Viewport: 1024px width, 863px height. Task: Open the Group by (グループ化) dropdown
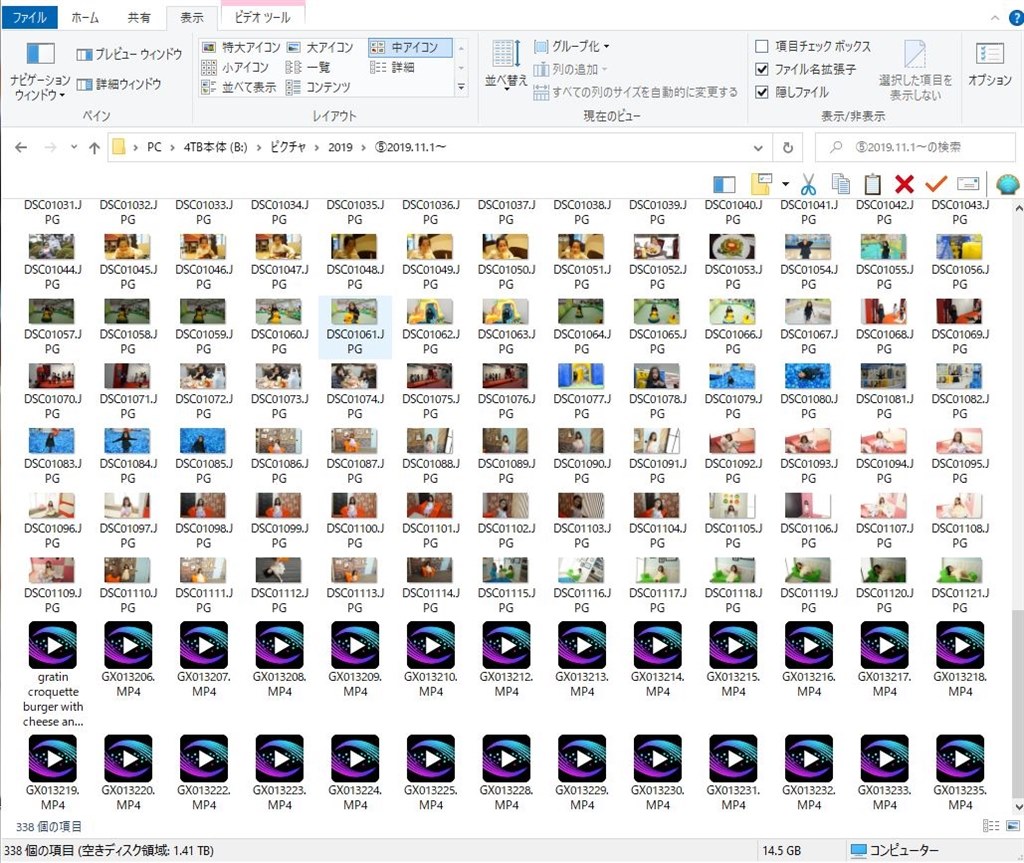point(571,46)
